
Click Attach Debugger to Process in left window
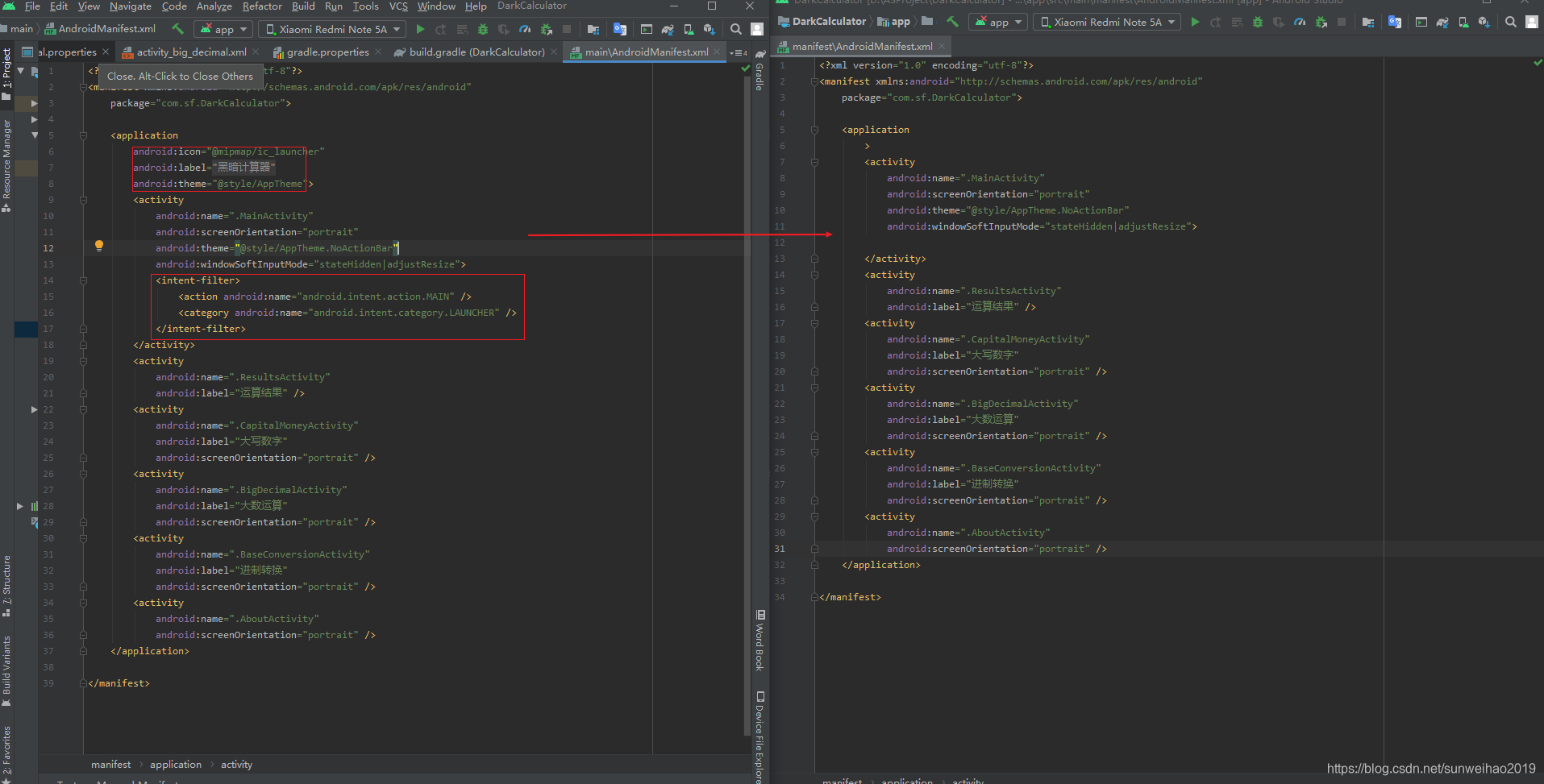coord(547,29)
